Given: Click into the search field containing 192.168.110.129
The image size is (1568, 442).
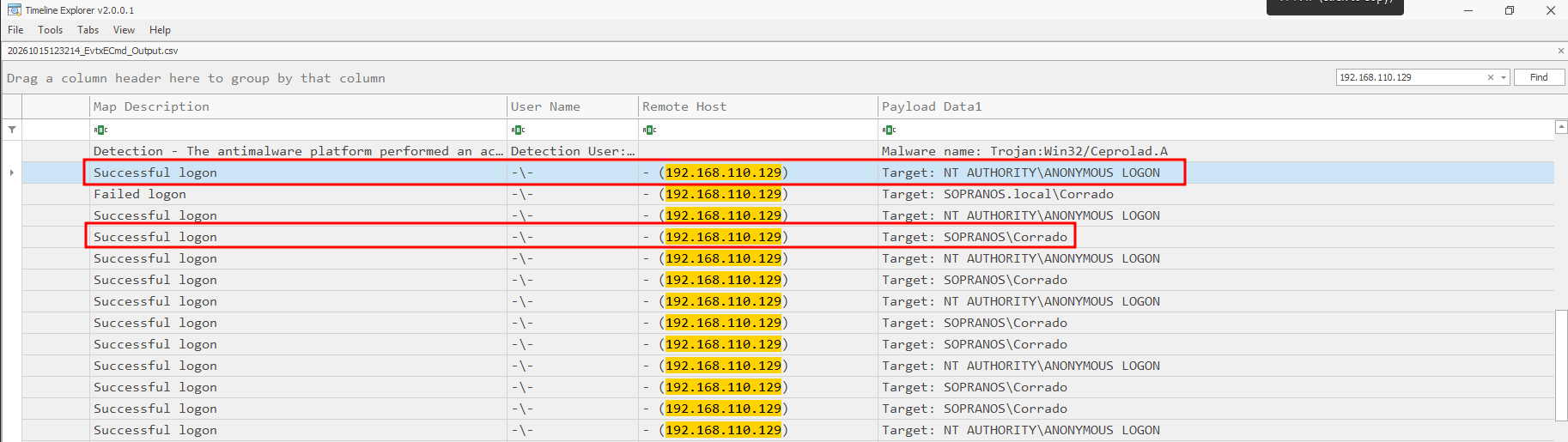Looking at the screenshot, I should (1410, 77).
